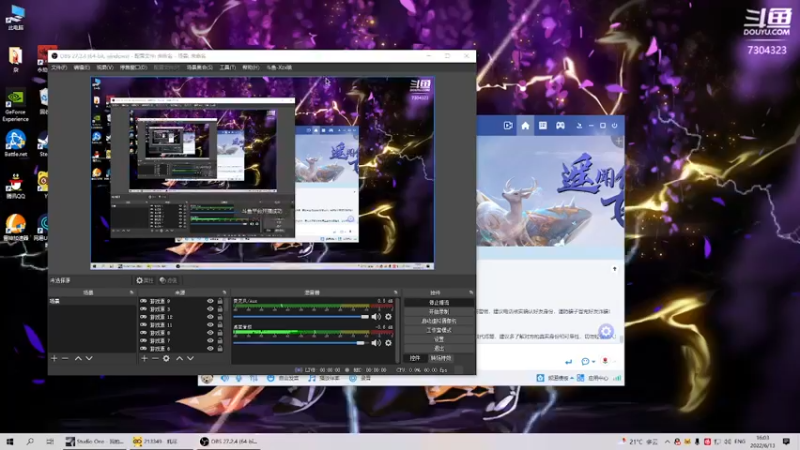Open the View menu 视图(V) in OBS

[x=104, y=67]
